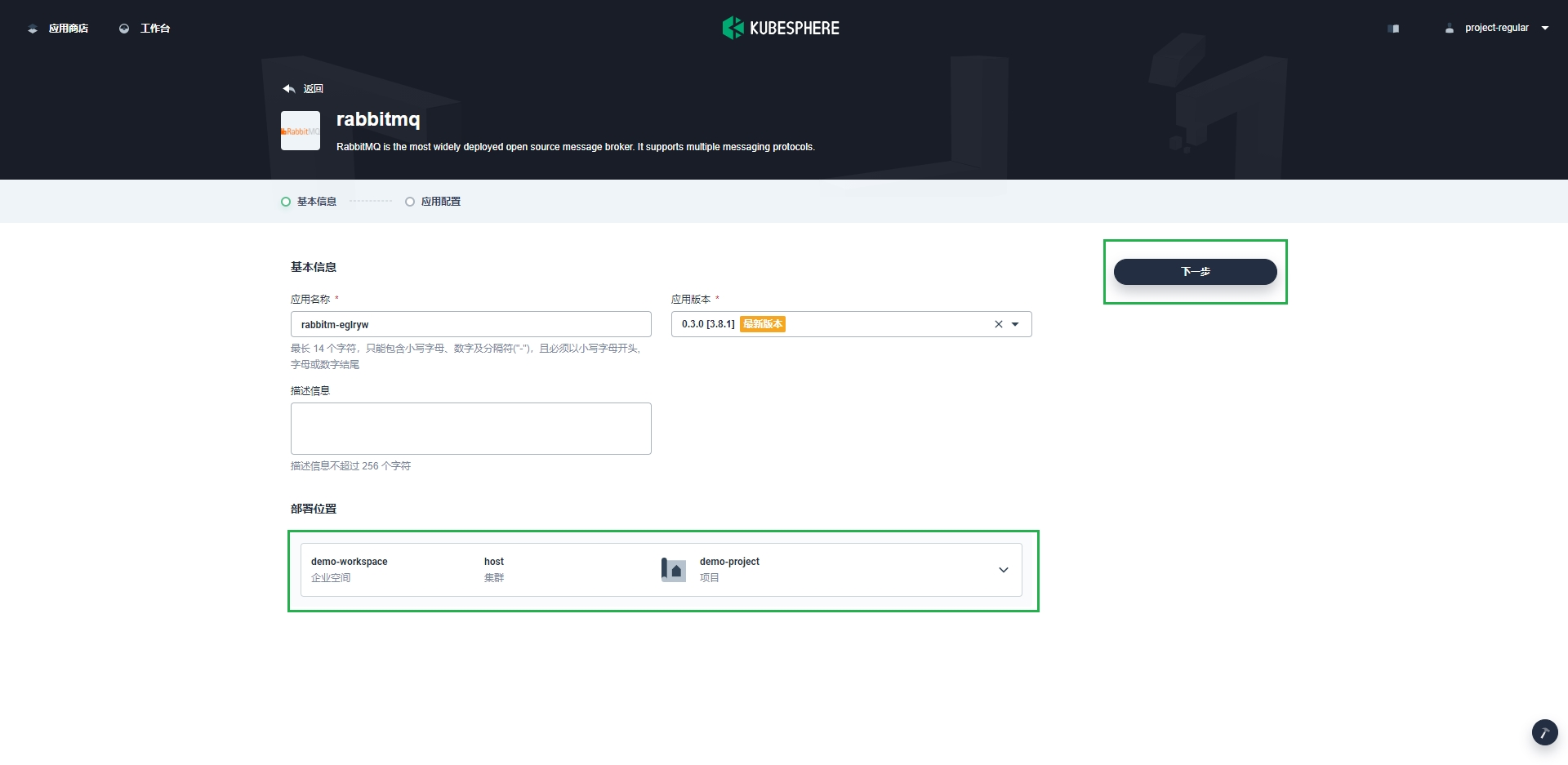Click the host cluster text
This screenshot has height=765, width=1568.
click(494, 562)
